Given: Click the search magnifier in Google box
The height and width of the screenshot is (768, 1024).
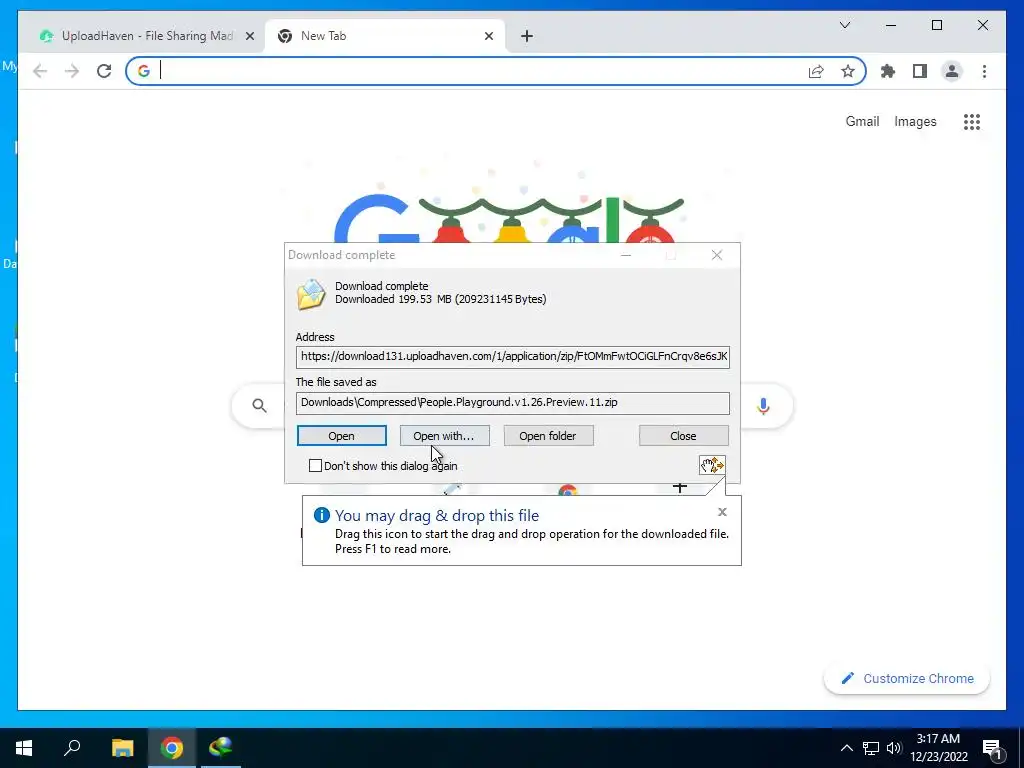Looking at the screenshot, I should [x=259, y=406].
